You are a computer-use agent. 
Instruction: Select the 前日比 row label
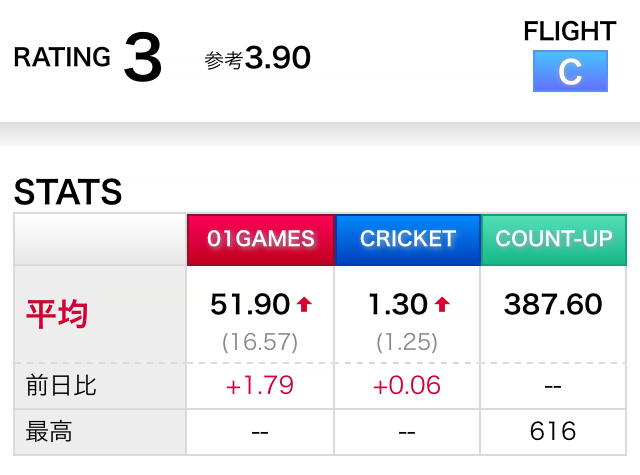click(x=61, y=385)
